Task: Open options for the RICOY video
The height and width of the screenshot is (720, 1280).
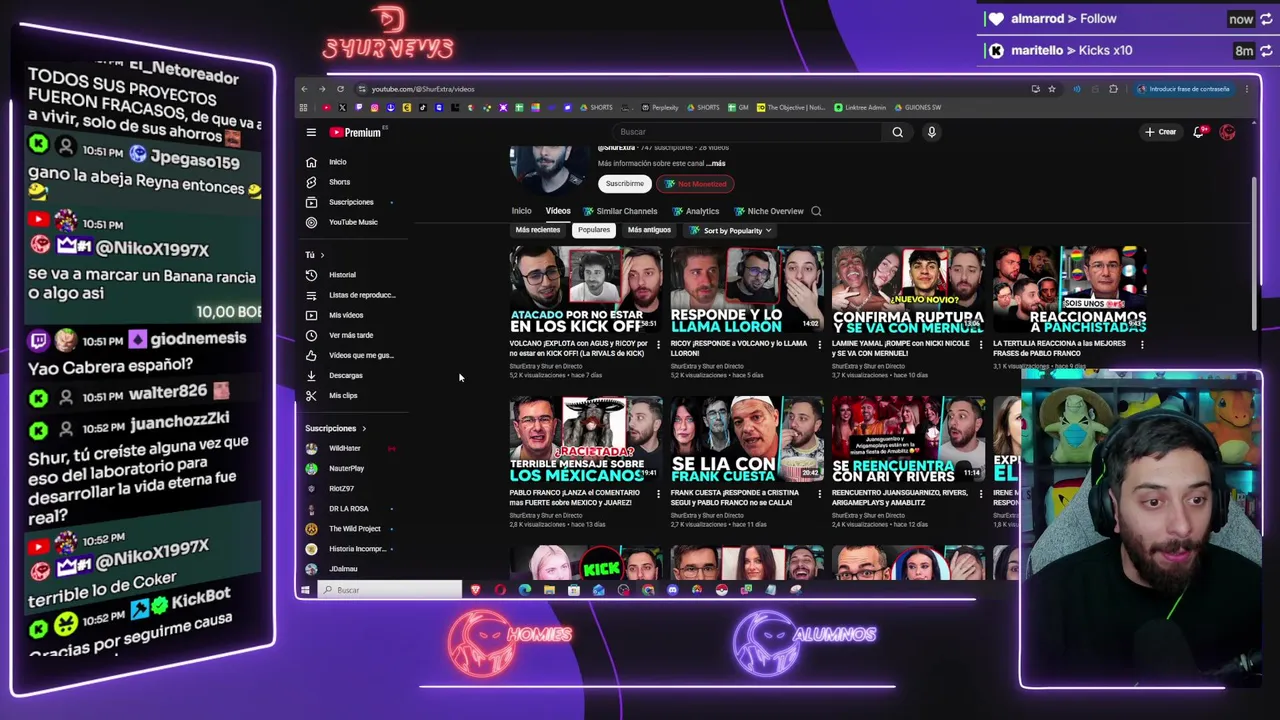Action: click(819, 345)
